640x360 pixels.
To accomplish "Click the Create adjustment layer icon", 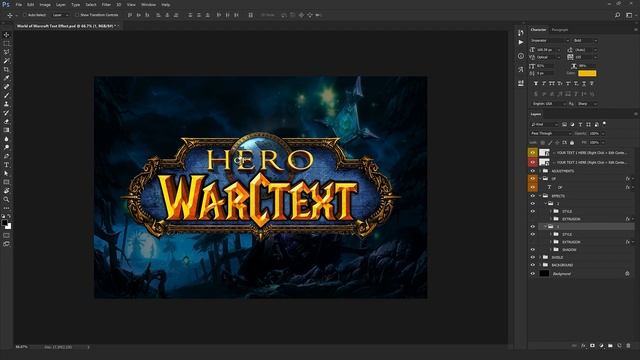I will (601, 346).
